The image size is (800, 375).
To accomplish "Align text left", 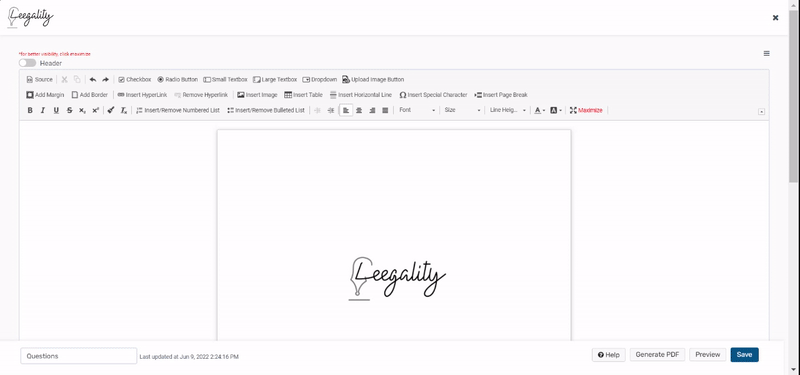I will click(346, 110).
